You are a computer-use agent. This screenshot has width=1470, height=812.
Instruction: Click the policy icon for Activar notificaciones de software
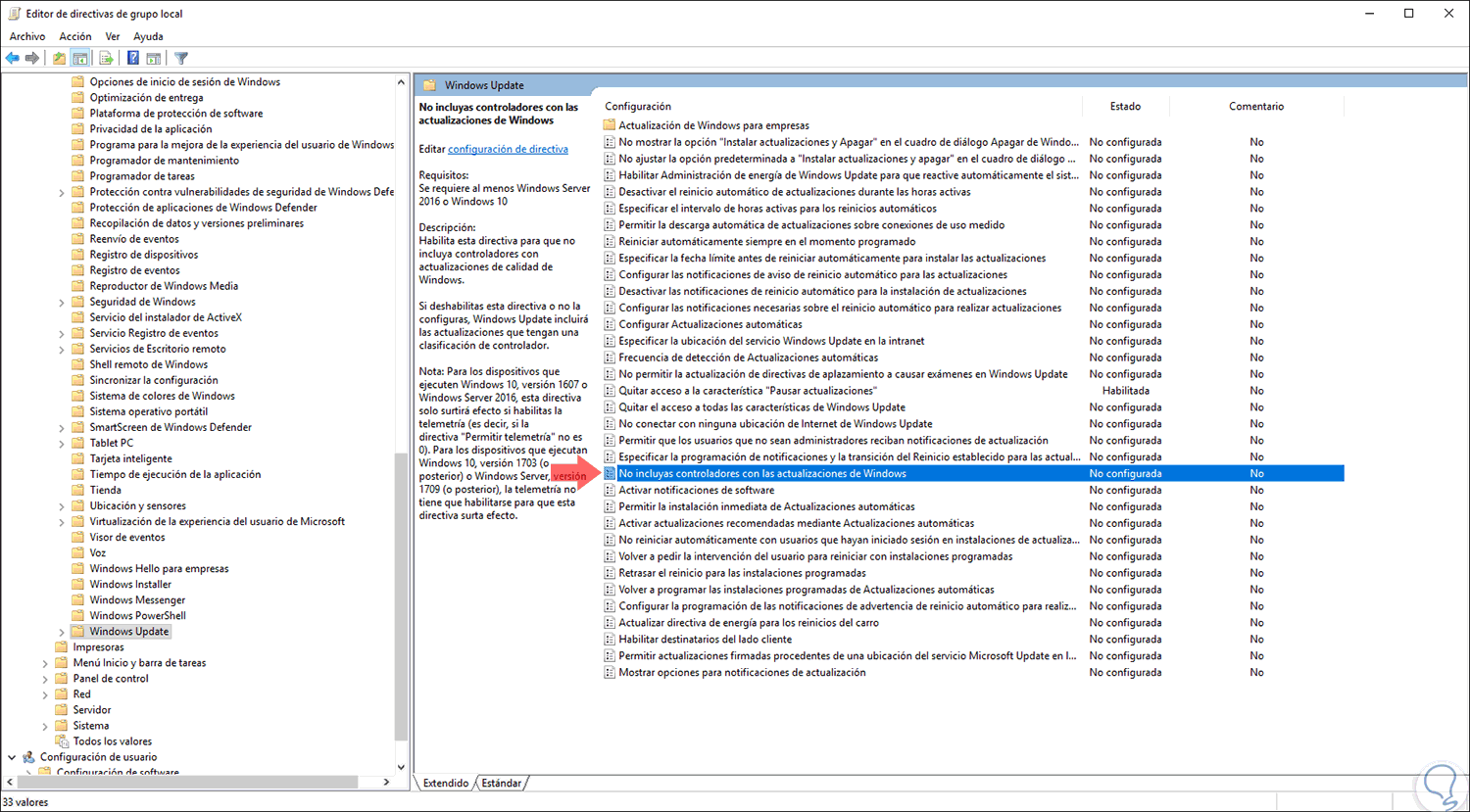(x=610, y=490)
